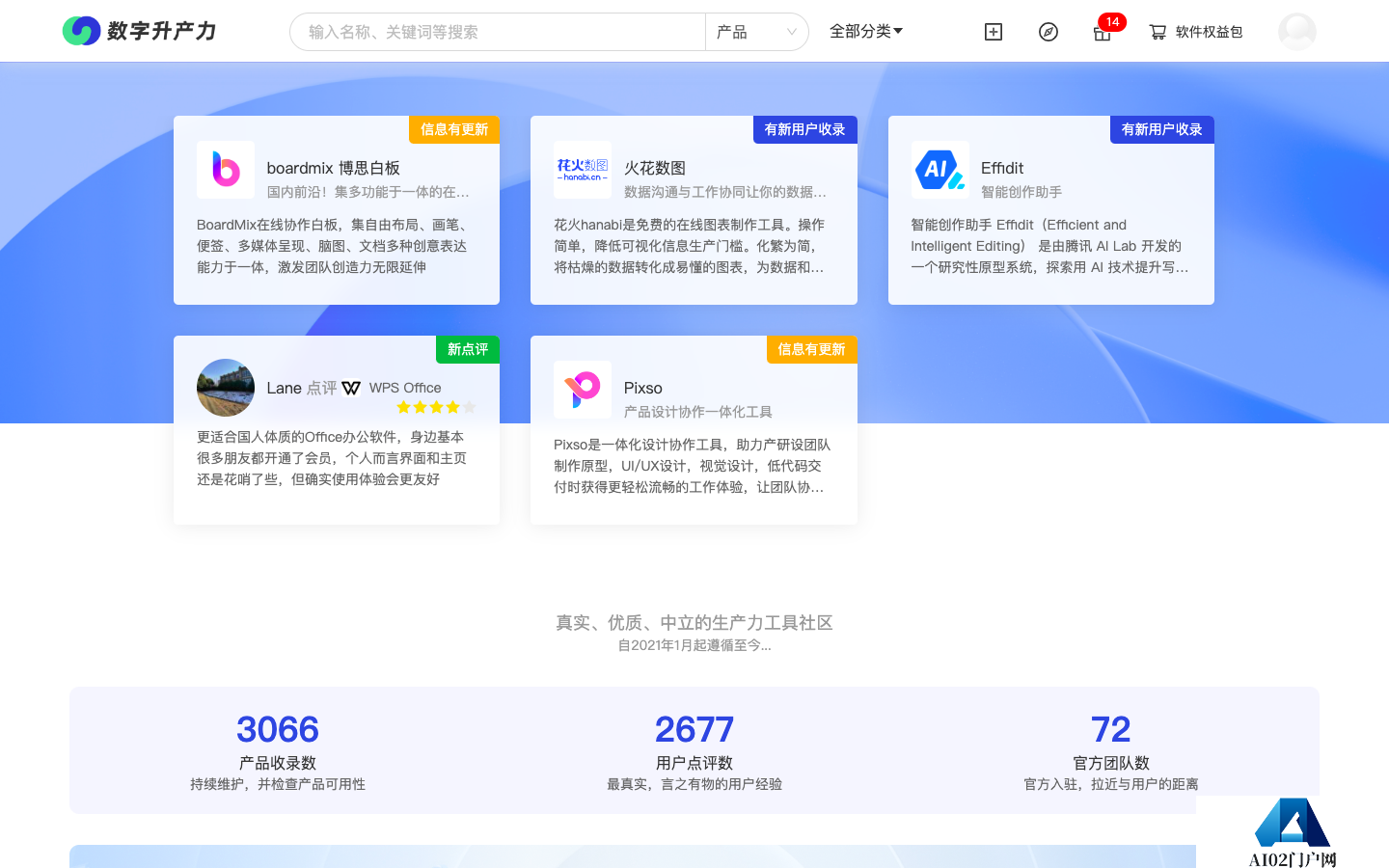Click the 2677 用户点评数 figure

[x=694, y=729]
